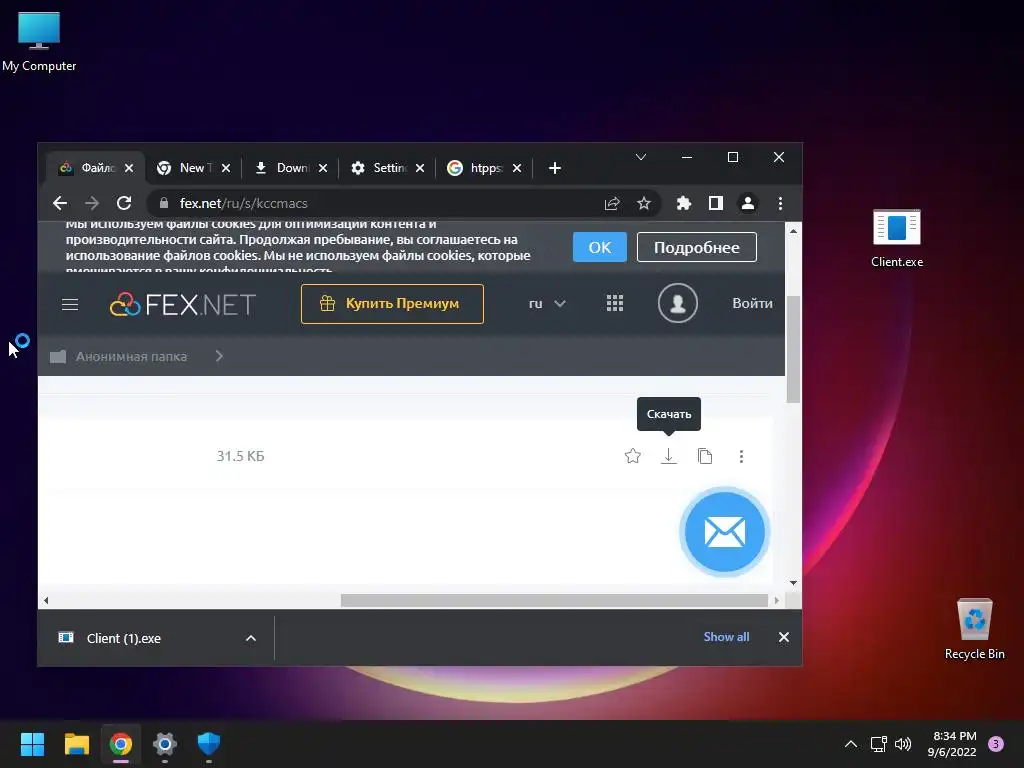Click the 31.5 КБ file size text
The height and width of the screenshot is (768, 1024).
[240, 456]
